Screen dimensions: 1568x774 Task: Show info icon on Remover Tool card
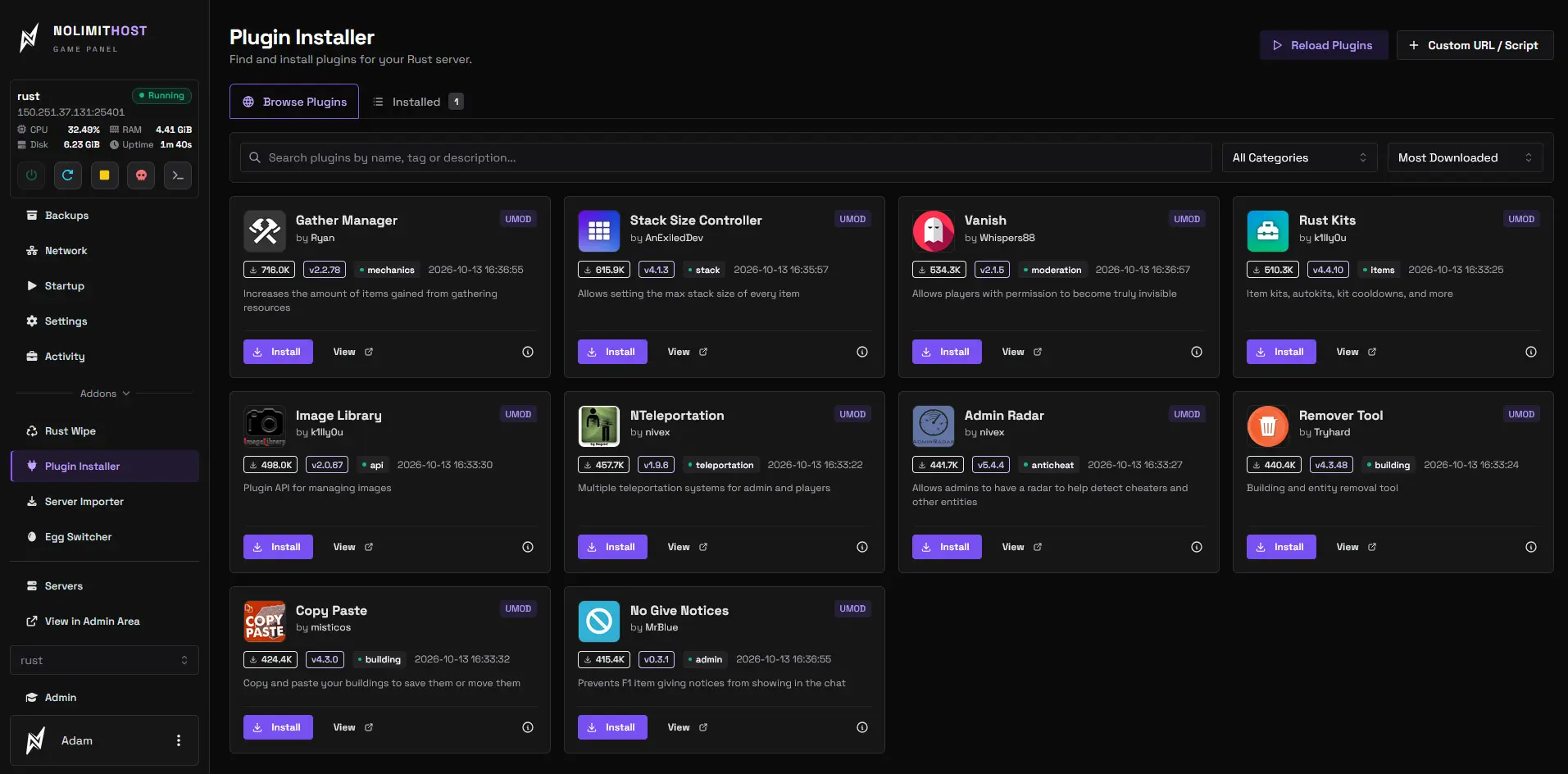1531,547
